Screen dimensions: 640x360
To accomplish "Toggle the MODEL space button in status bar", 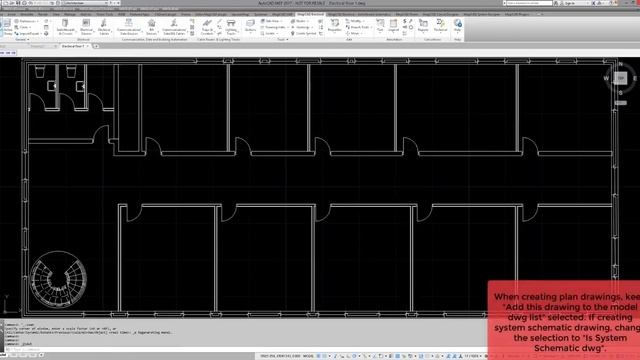I will coord(308,356).
